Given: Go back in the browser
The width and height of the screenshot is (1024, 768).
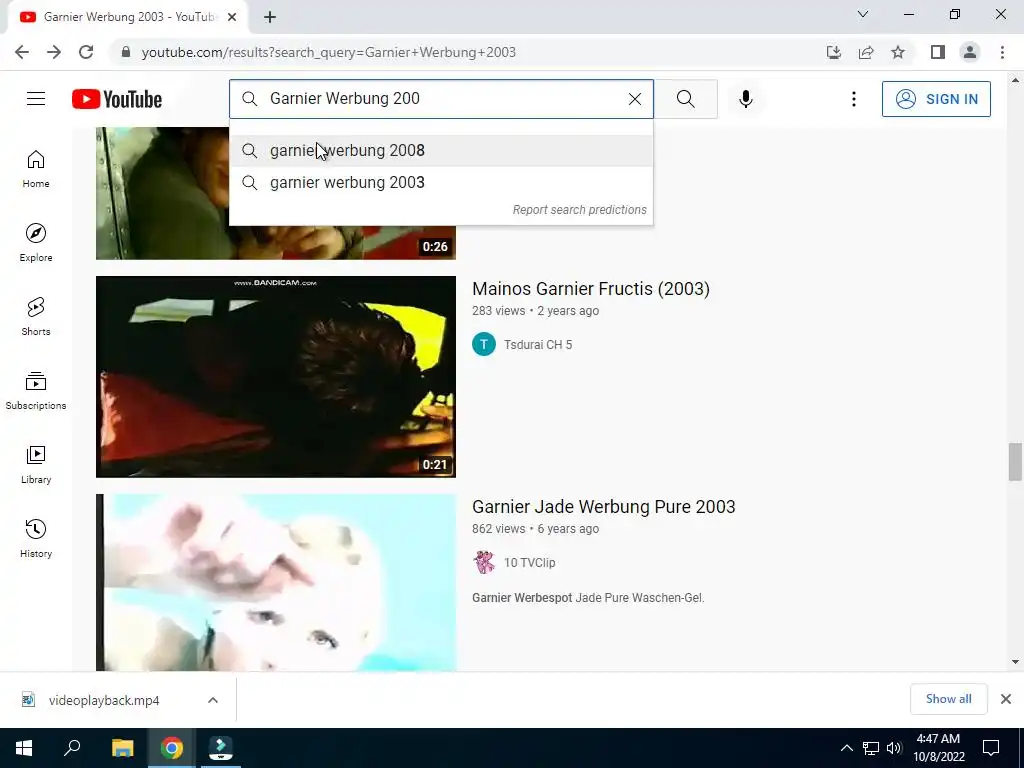Looking at the screenshot, I should click(x=22, y=52).
